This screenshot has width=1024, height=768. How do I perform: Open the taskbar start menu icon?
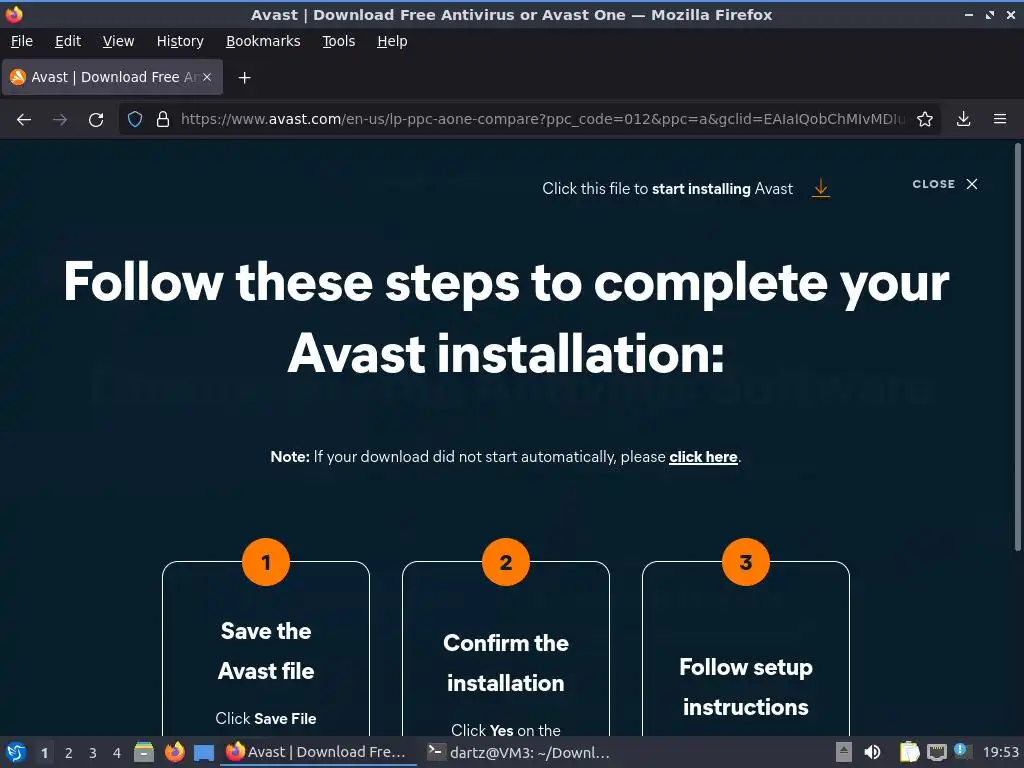pos(16,752)
